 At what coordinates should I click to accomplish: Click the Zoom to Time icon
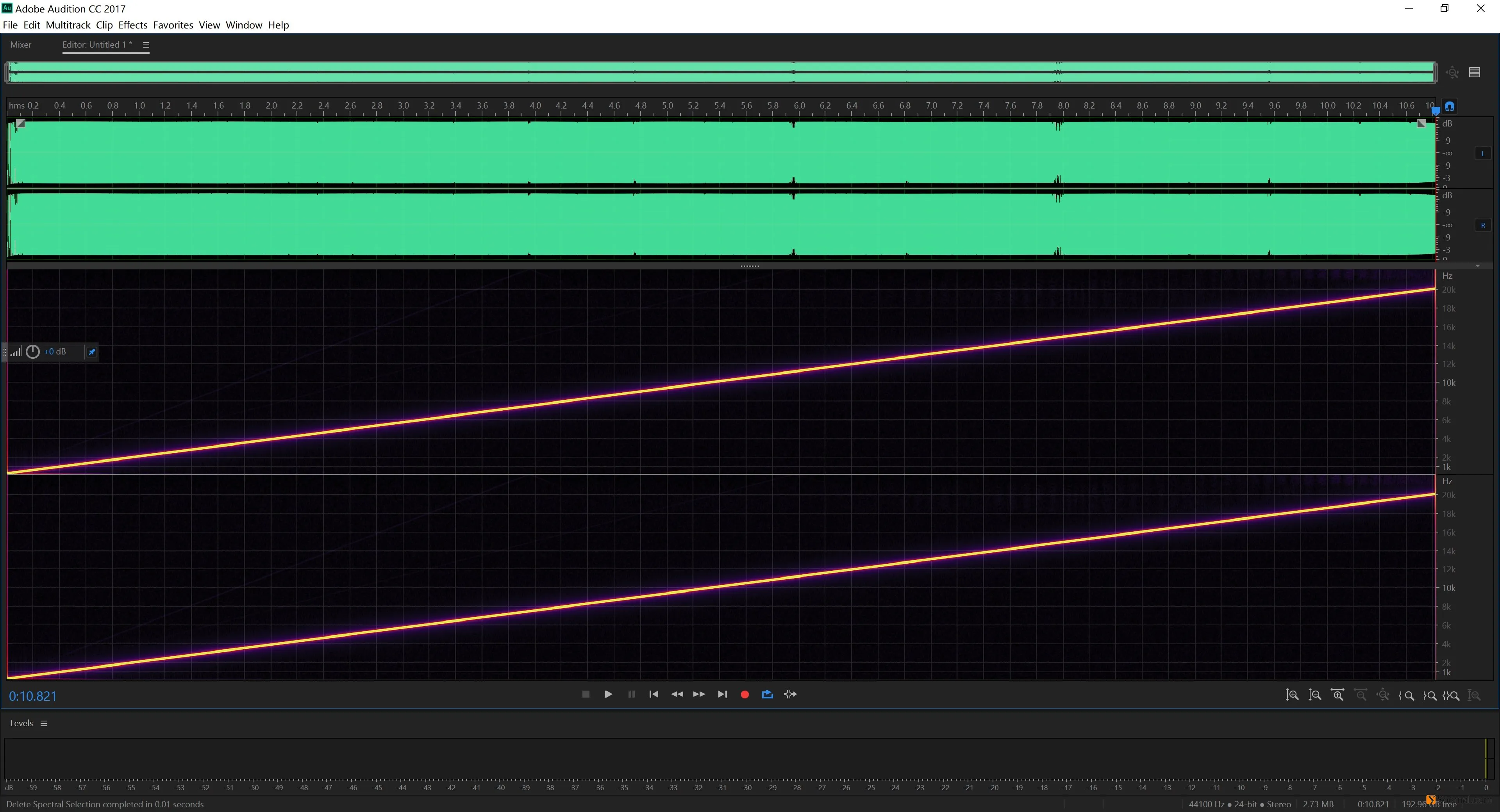click(x=1474, y=696)
